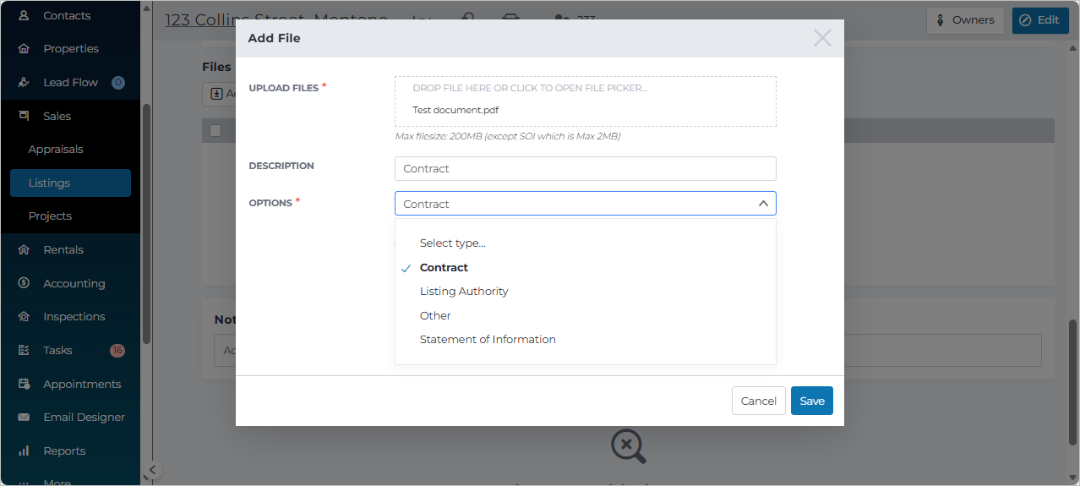Image resolution: width=1080 pixels, height=486 pixels.
Task: Collapse the sidebar with the arrow
Action: pos(152,470)
